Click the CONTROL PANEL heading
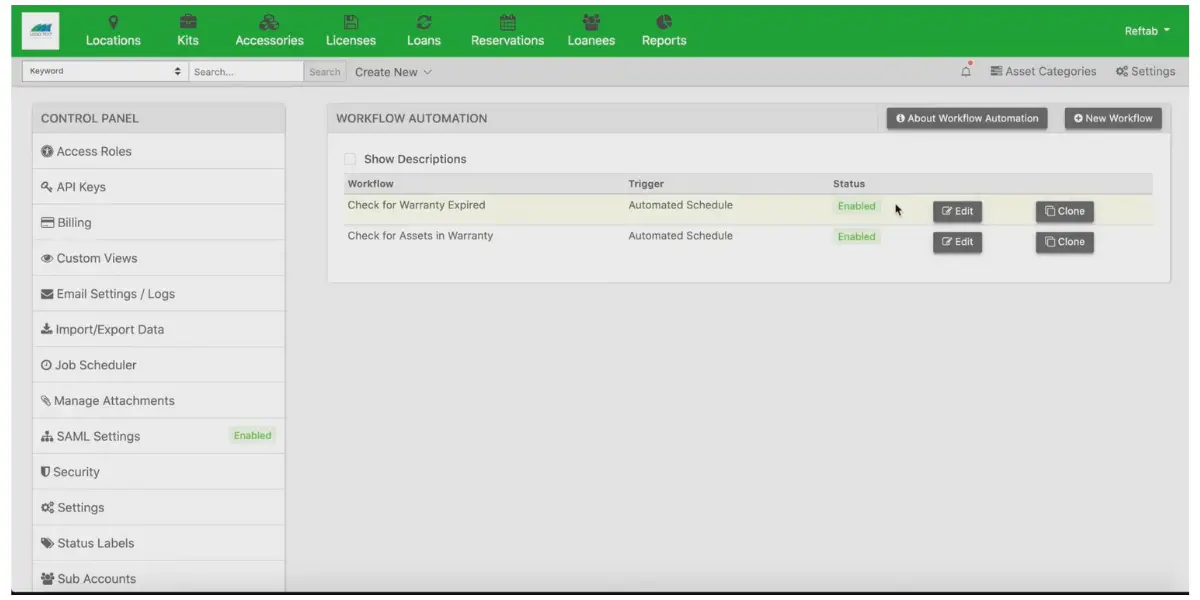1200x600 pixels. coord(90,118)
